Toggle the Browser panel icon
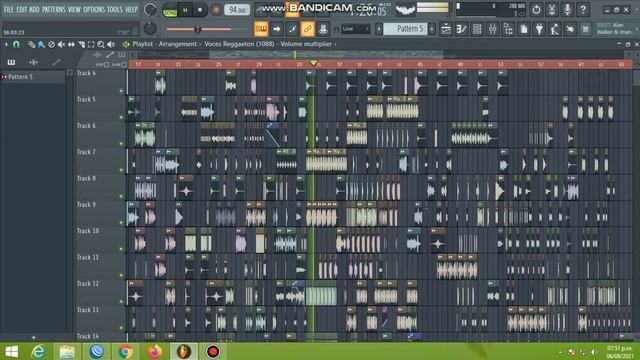The width and height of the screenshot is (640, 360). click(x=508, y=29)
